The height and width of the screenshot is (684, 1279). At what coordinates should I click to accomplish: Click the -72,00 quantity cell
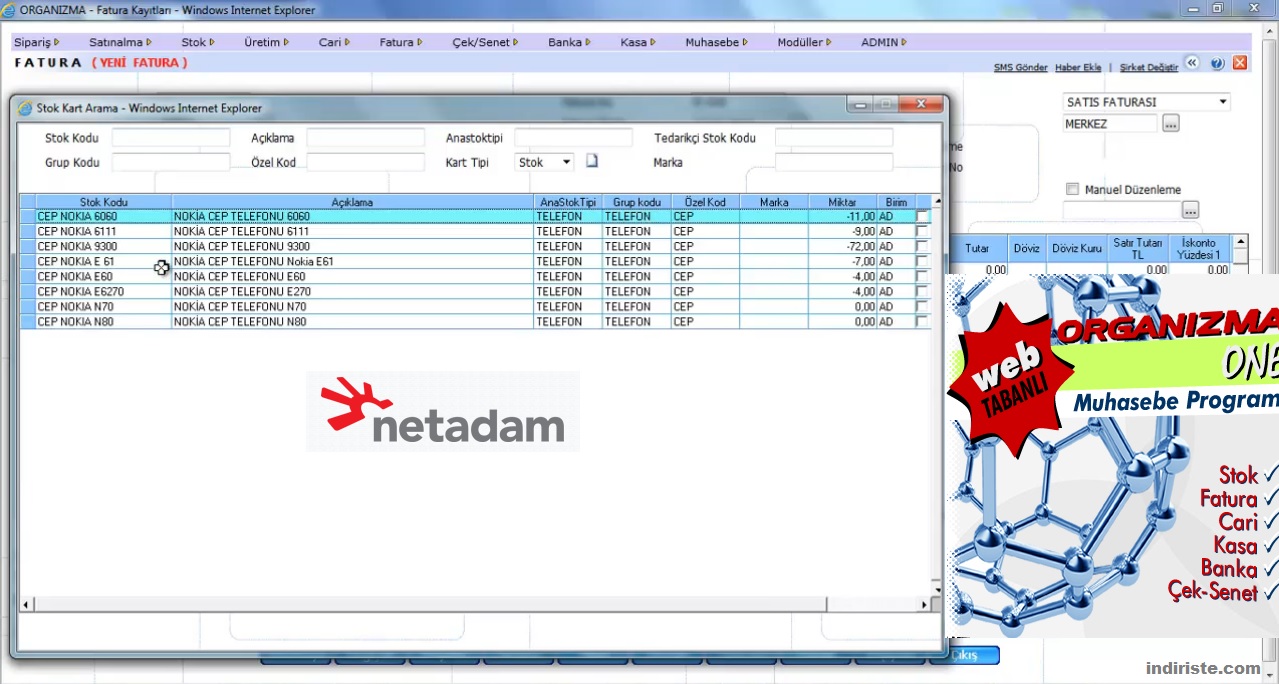pos(842,246)
